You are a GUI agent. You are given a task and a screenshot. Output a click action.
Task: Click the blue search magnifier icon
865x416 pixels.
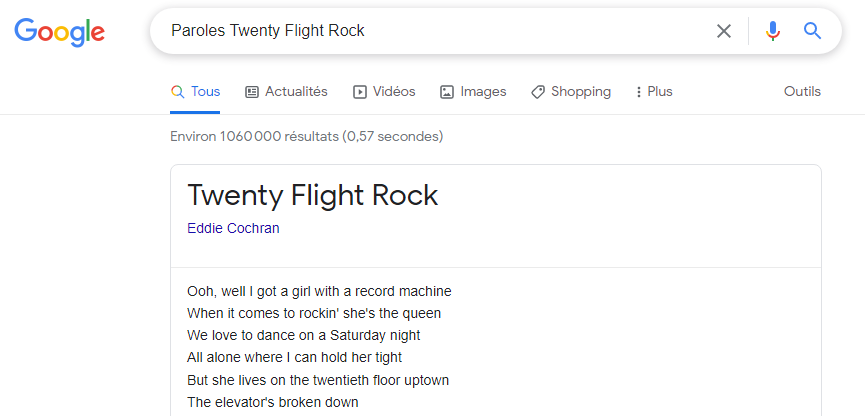(x=812, y=31)
